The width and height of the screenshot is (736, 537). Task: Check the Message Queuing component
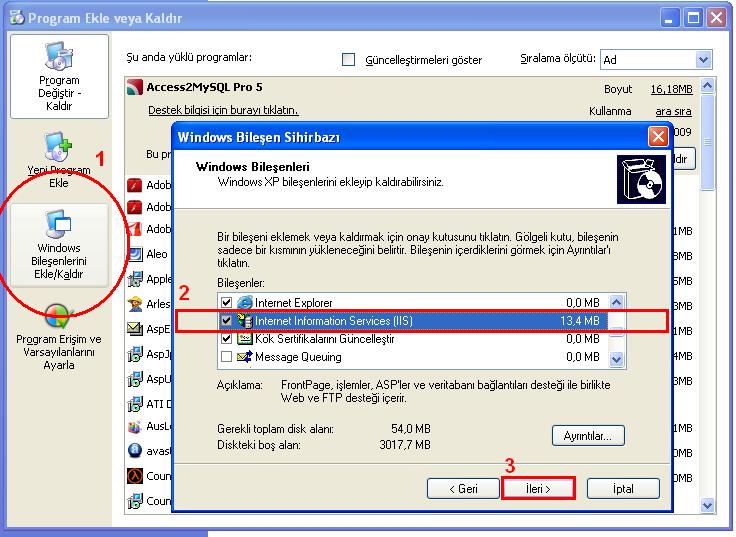[x=226, y=357]
